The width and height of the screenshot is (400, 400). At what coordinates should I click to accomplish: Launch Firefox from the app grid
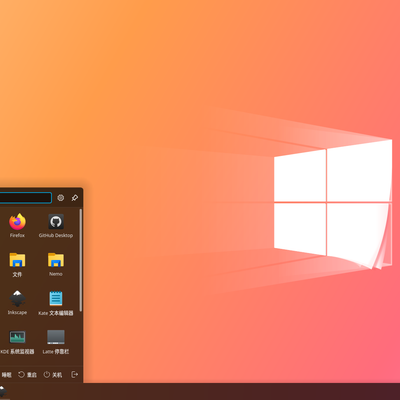[17, 226]
